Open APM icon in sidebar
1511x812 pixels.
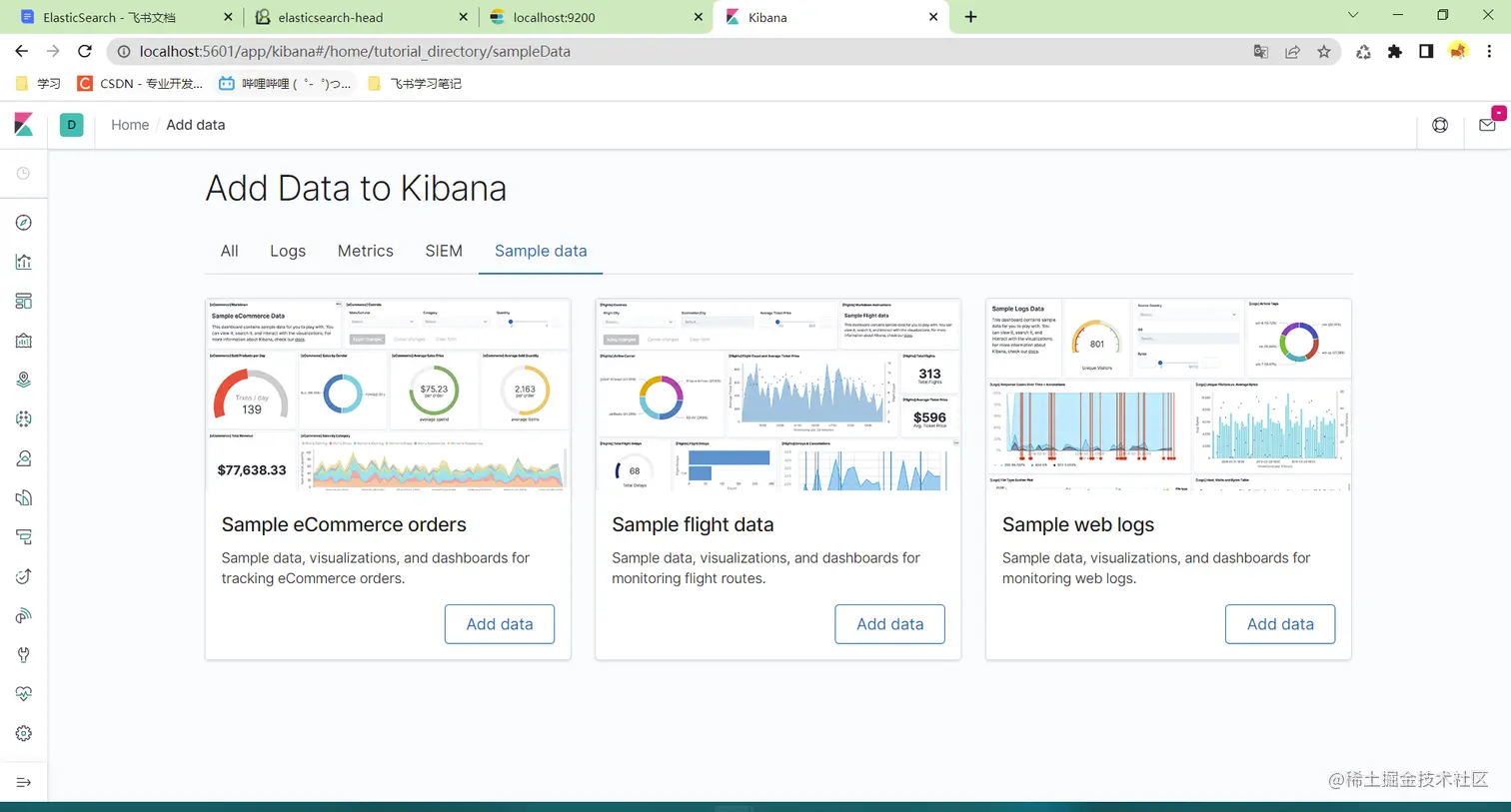pos(24,536)
